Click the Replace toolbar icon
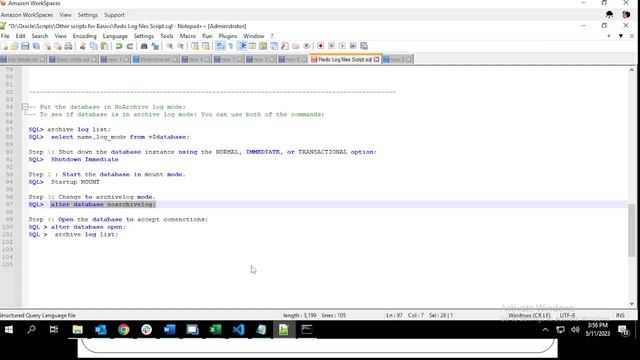640x360 pixels. click(x=155, y=46)
